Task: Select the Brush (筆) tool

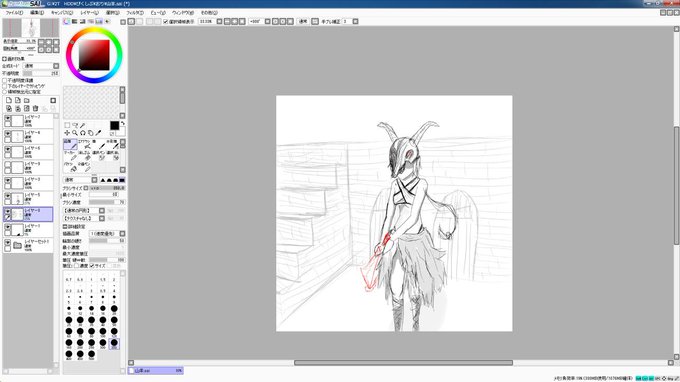Action: 98,144
